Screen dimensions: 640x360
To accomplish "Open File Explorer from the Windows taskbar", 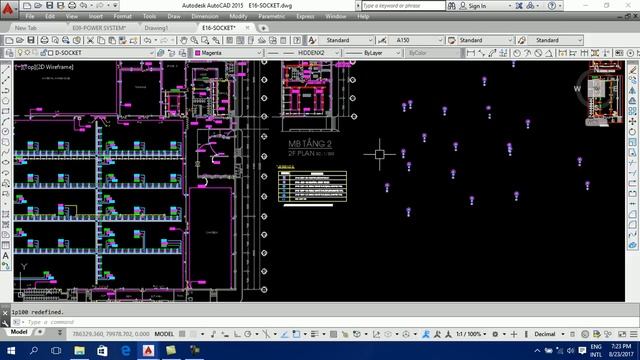I will pos(79,351).
